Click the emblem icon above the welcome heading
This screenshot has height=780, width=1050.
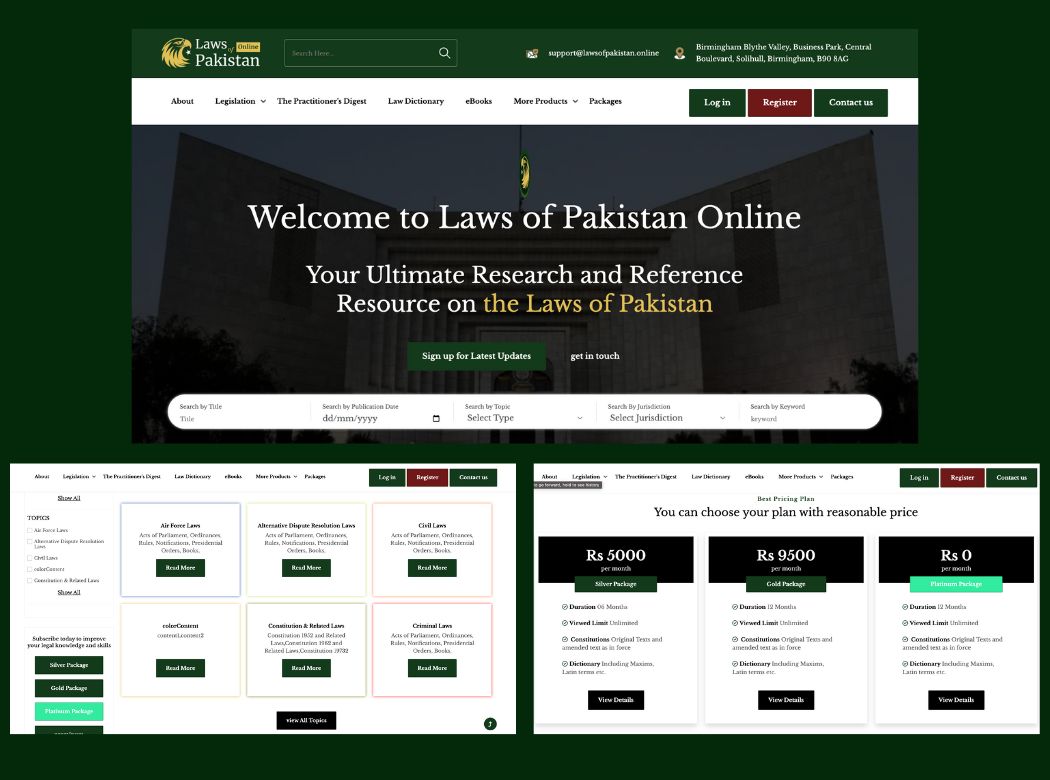[x=524, y=174]
